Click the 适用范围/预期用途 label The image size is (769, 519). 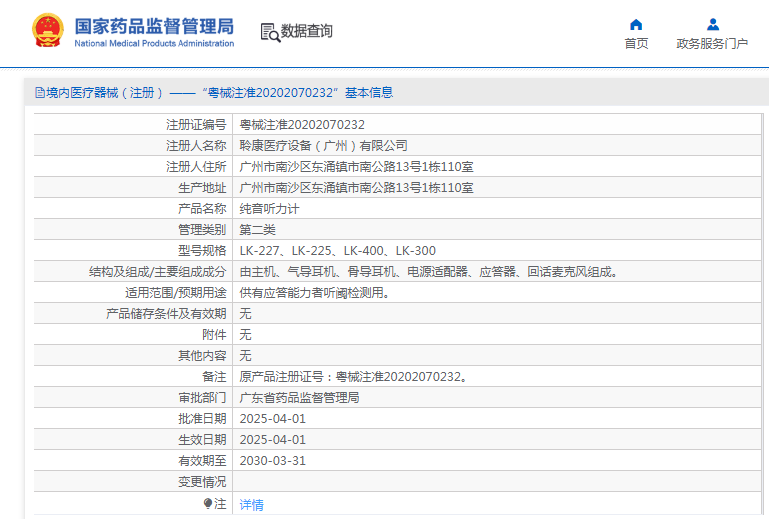tap(176, 293)
